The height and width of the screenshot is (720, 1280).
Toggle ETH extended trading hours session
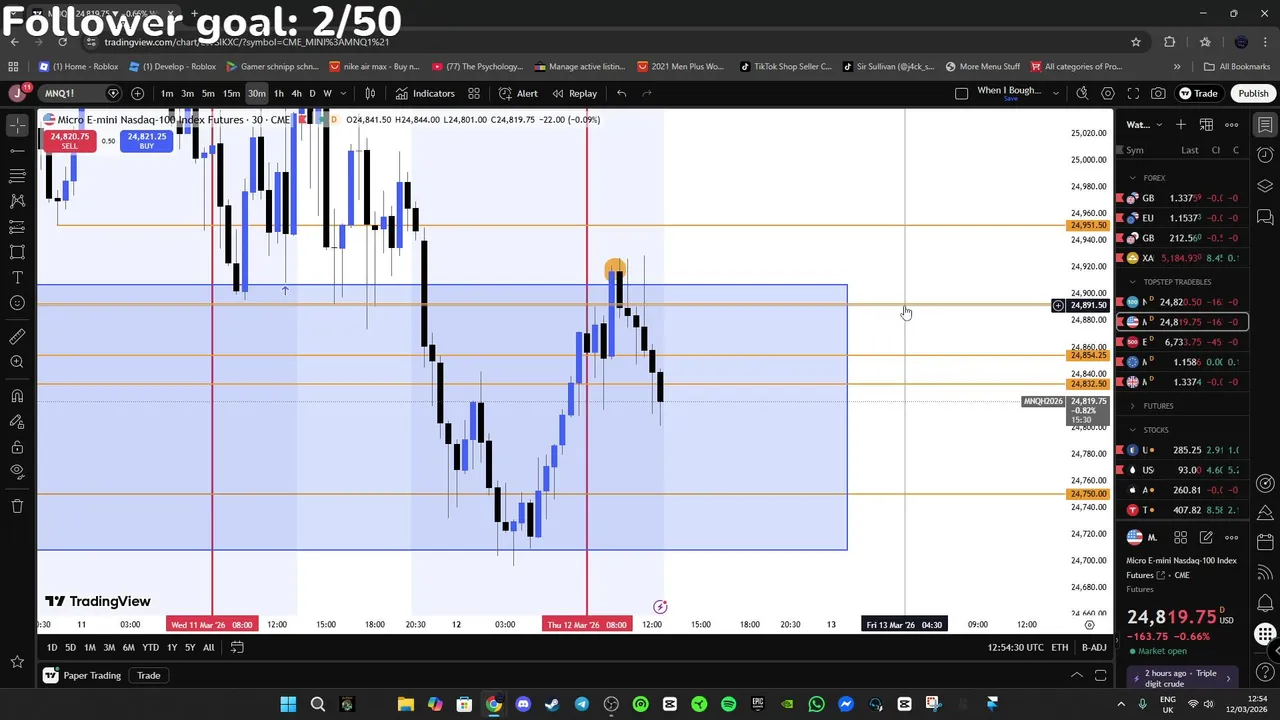(x=1059, y=648)
